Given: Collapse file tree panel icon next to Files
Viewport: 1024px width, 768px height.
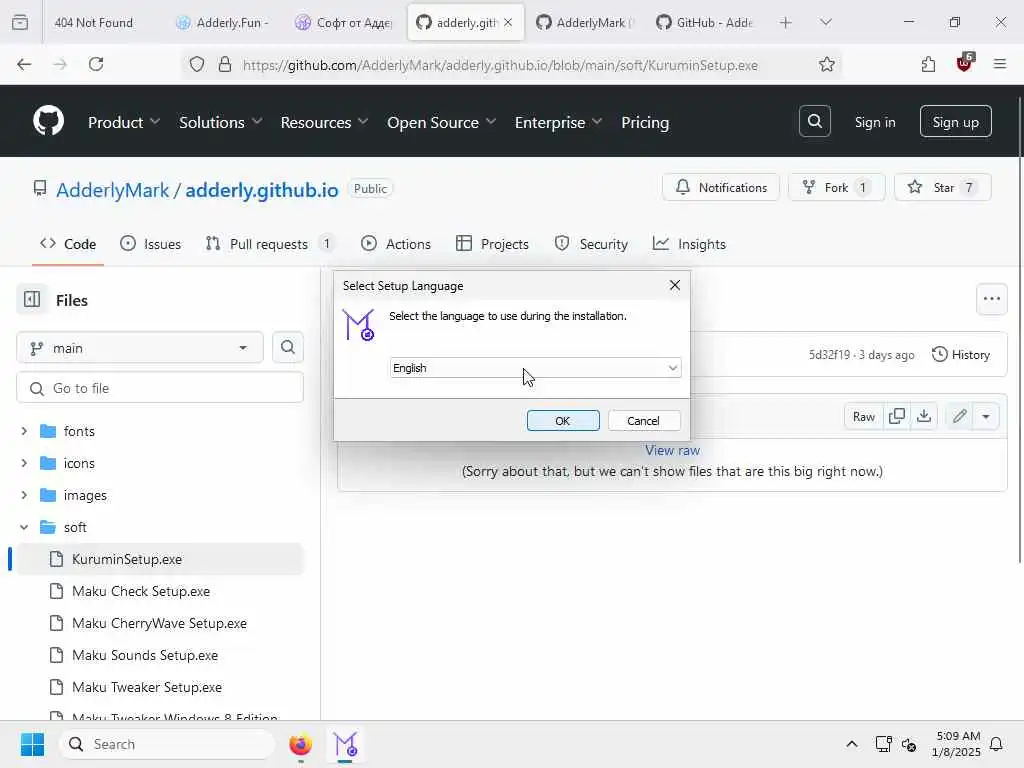Looking at the screenshot, I should 32,300.
